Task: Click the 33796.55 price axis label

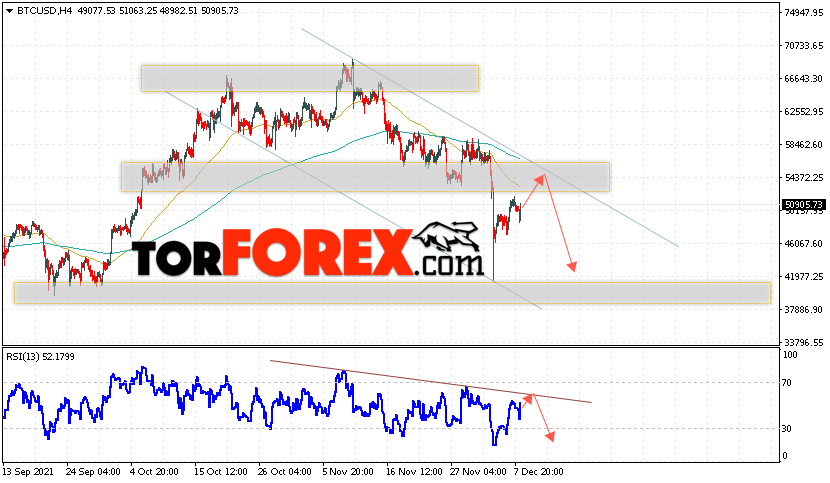Action: pos(804,343)
